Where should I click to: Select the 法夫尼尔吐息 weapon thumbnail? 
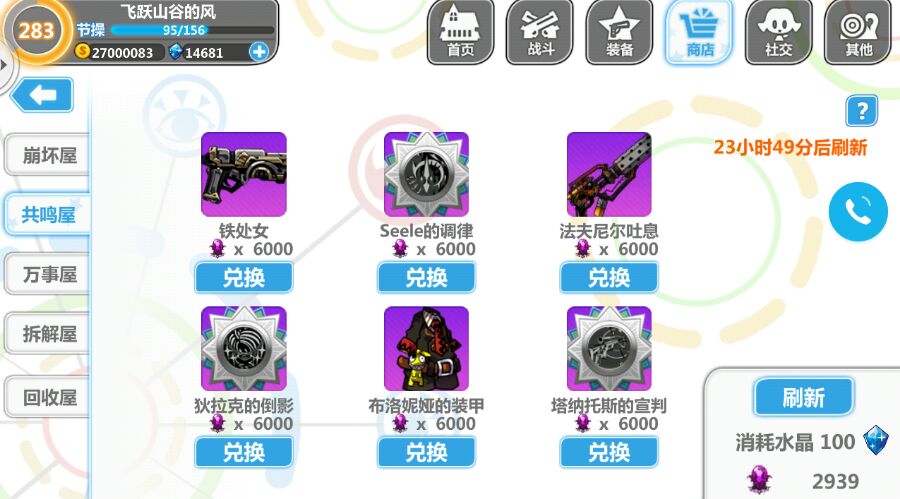609,175
